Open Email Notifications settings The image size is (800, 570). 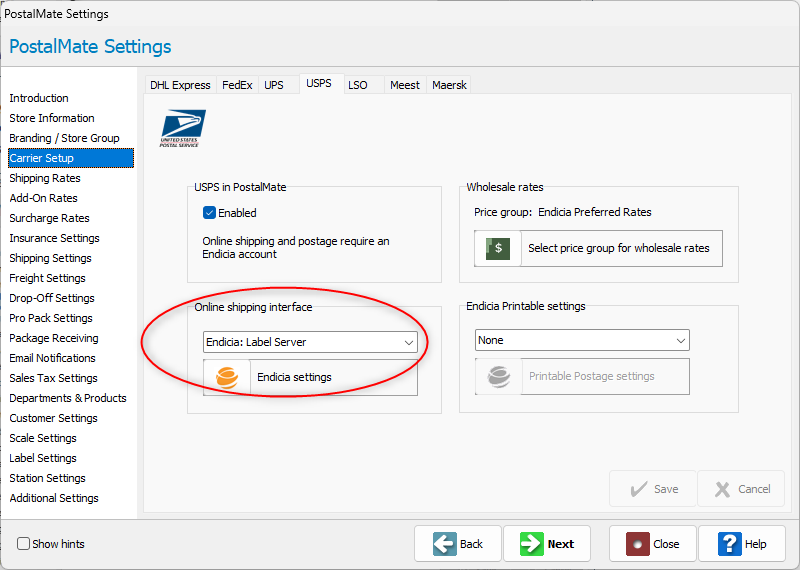(x=52, y=358)
